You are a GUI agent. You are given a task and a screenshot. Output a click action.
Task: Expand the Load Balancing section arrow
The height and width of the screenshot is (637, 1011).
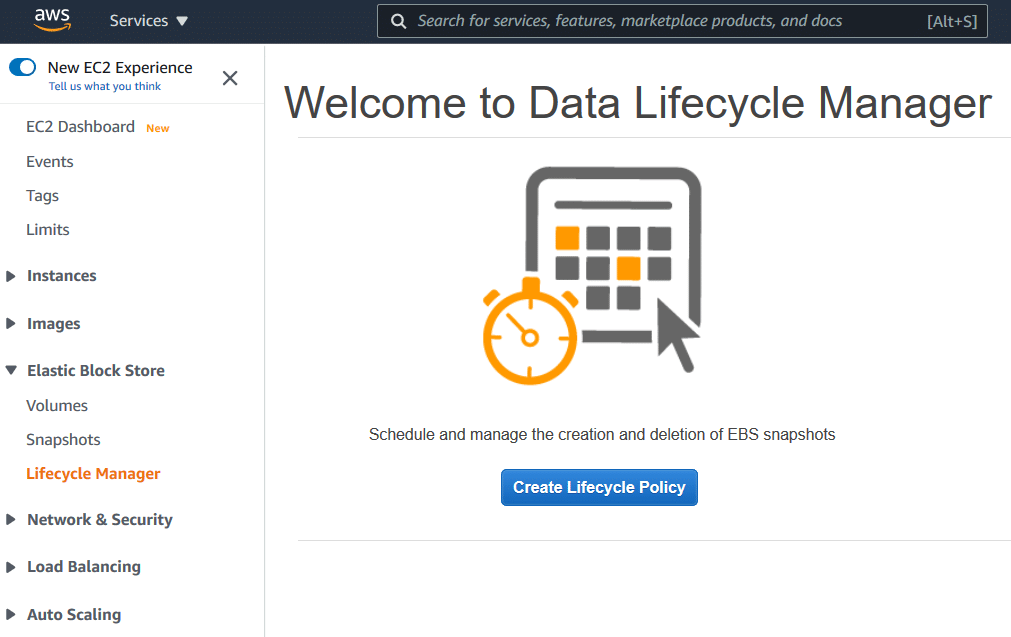(x=10, y=567)
